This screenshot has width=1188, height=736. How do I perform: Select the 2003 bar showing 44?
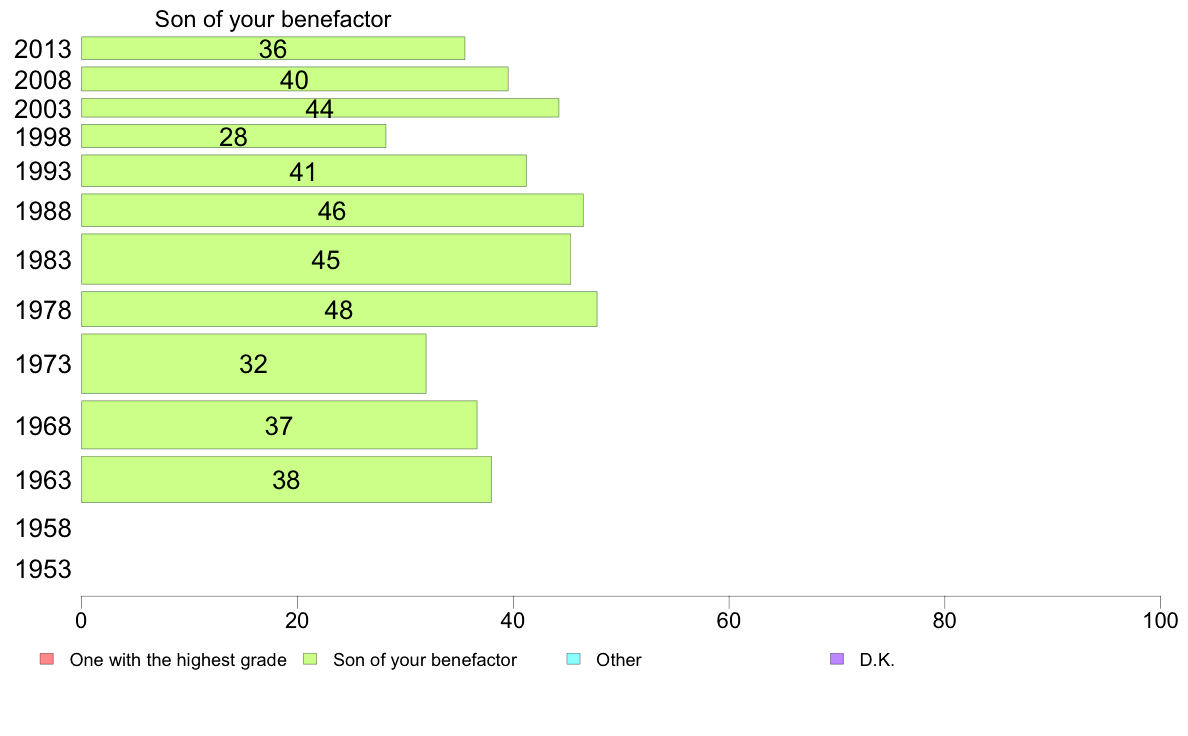pyautogui.click(x=320, y=108)
